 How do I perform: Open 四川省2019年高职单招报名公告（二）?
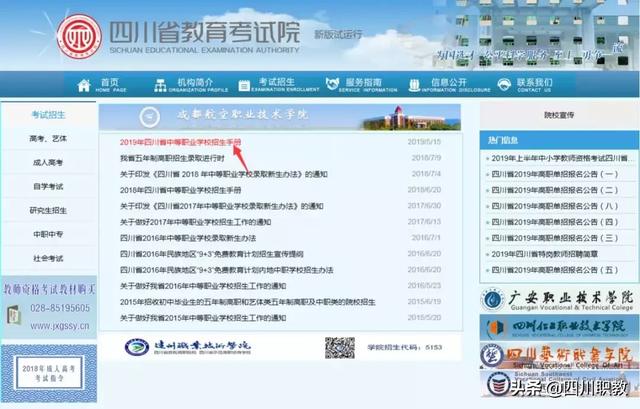coord(555,190)
